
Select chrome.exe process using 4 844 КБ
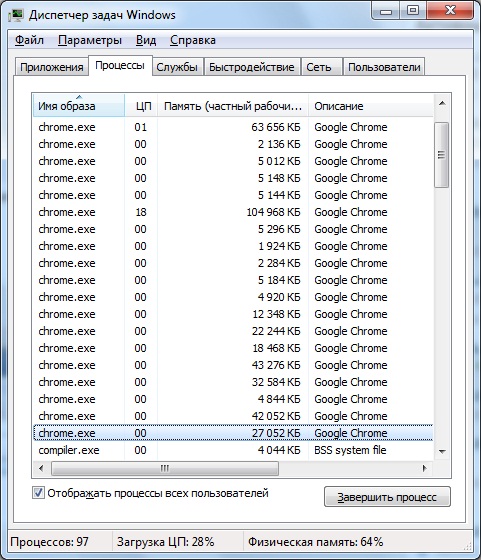pyautogui.click(x=233, y=399)
